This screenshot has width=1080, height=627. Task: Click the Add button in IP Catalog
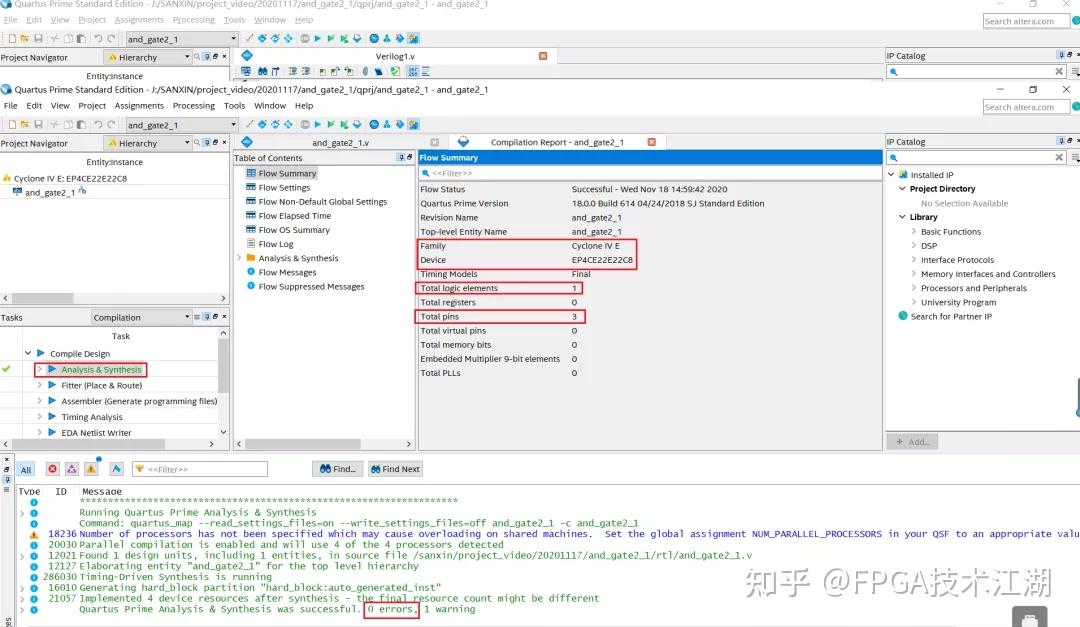pyautogui.click(x=911, y=441)
